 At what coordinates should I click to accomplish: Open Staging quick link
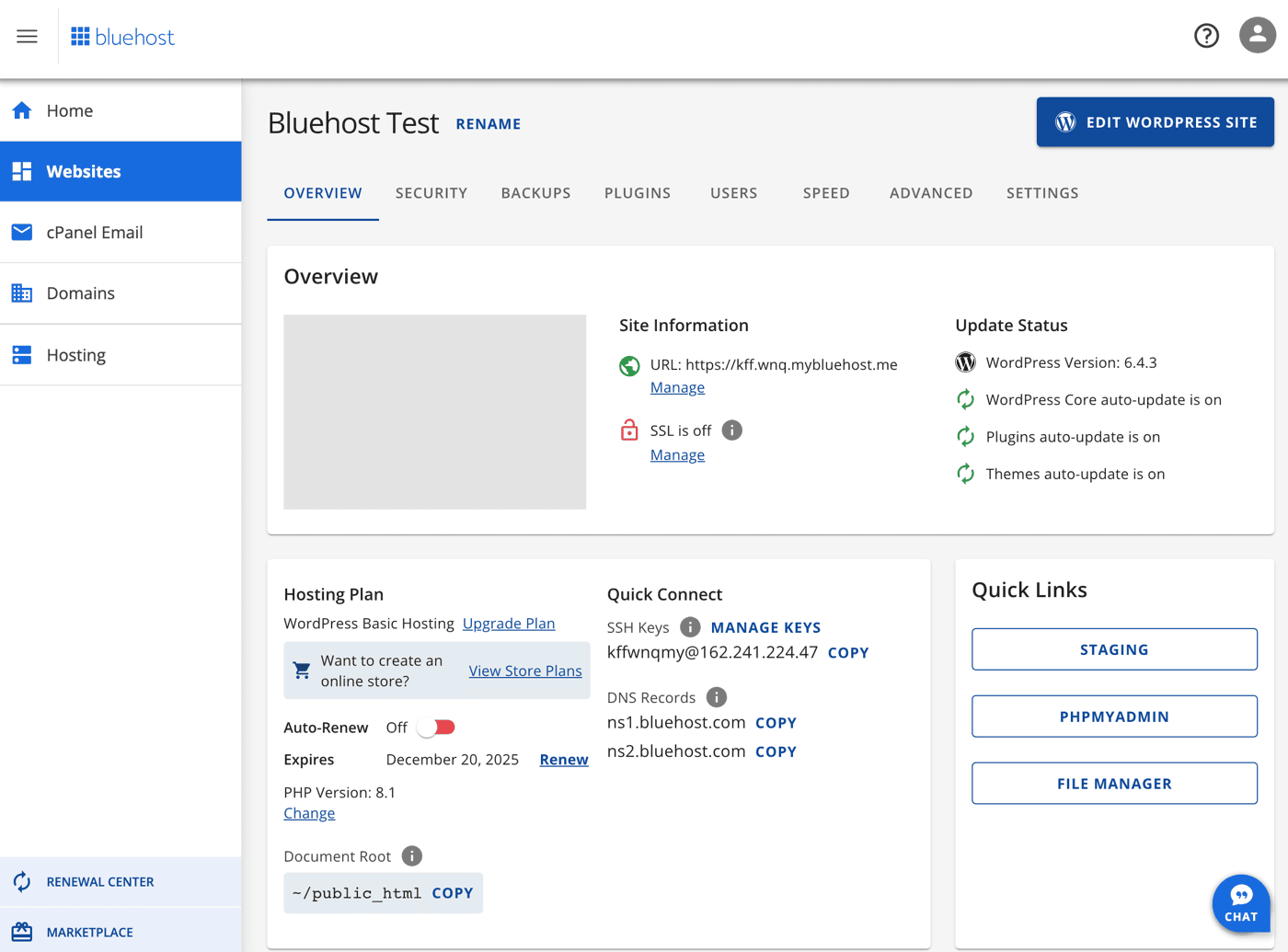1114,649
